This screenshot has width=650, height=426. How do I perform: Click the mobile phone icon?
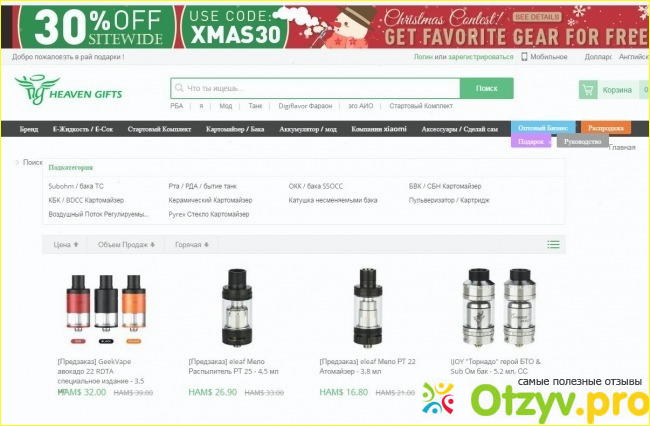pyautogui.click(x=524, y=56)
